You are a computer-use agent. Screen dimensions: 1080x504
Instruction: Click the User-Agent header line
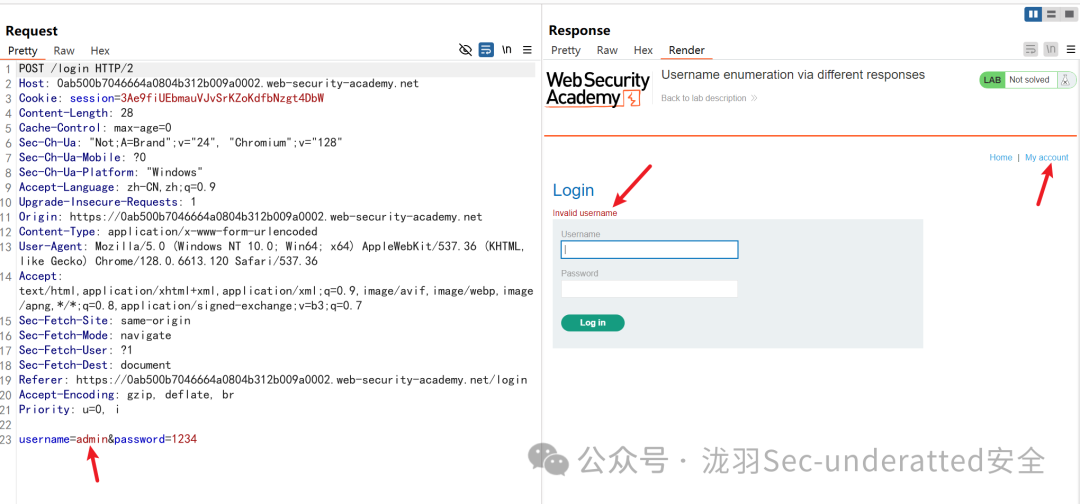point(272,254)
